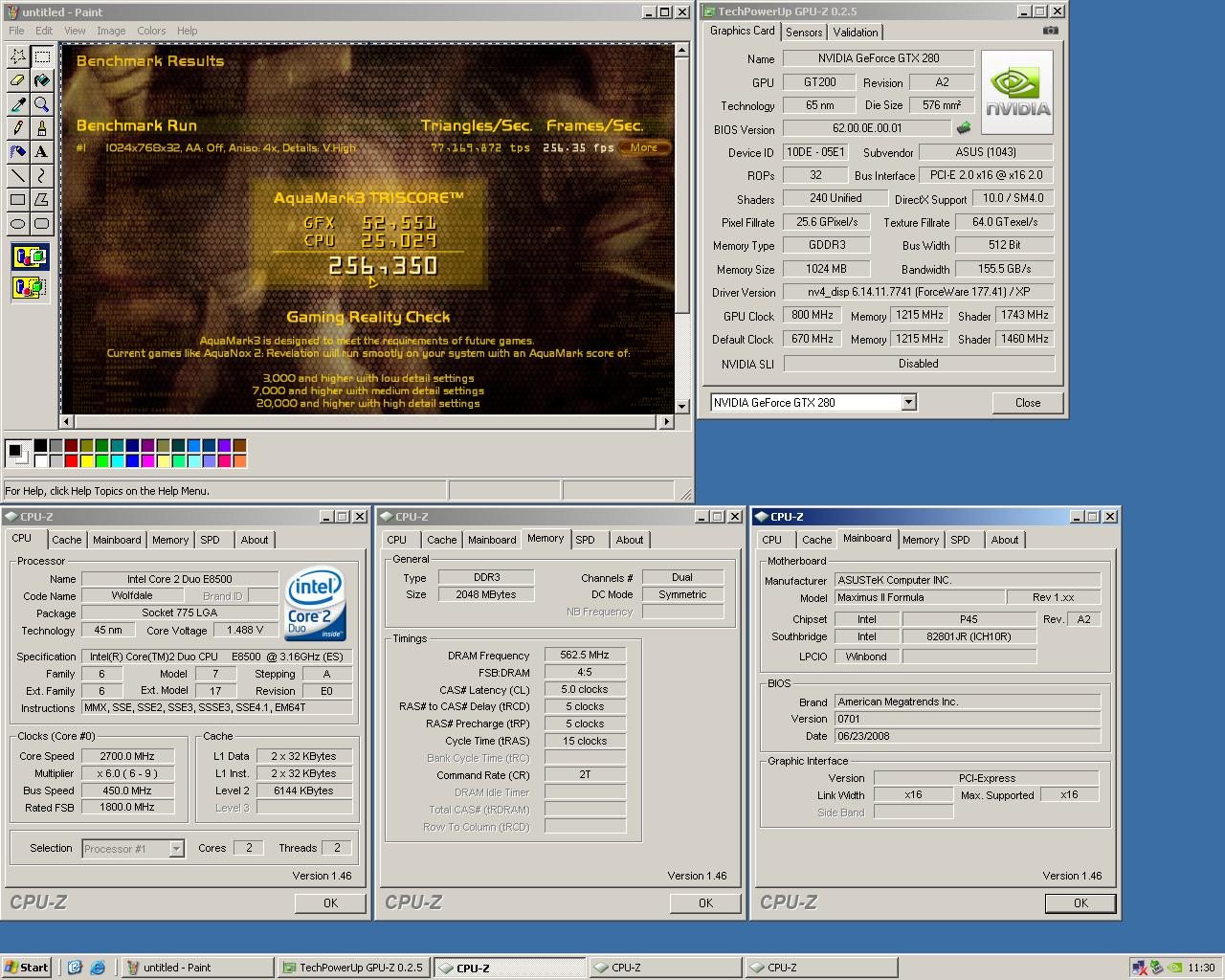
Task: Click the GPU-Z camera screenshot icon
Action: pos(1050,31)
